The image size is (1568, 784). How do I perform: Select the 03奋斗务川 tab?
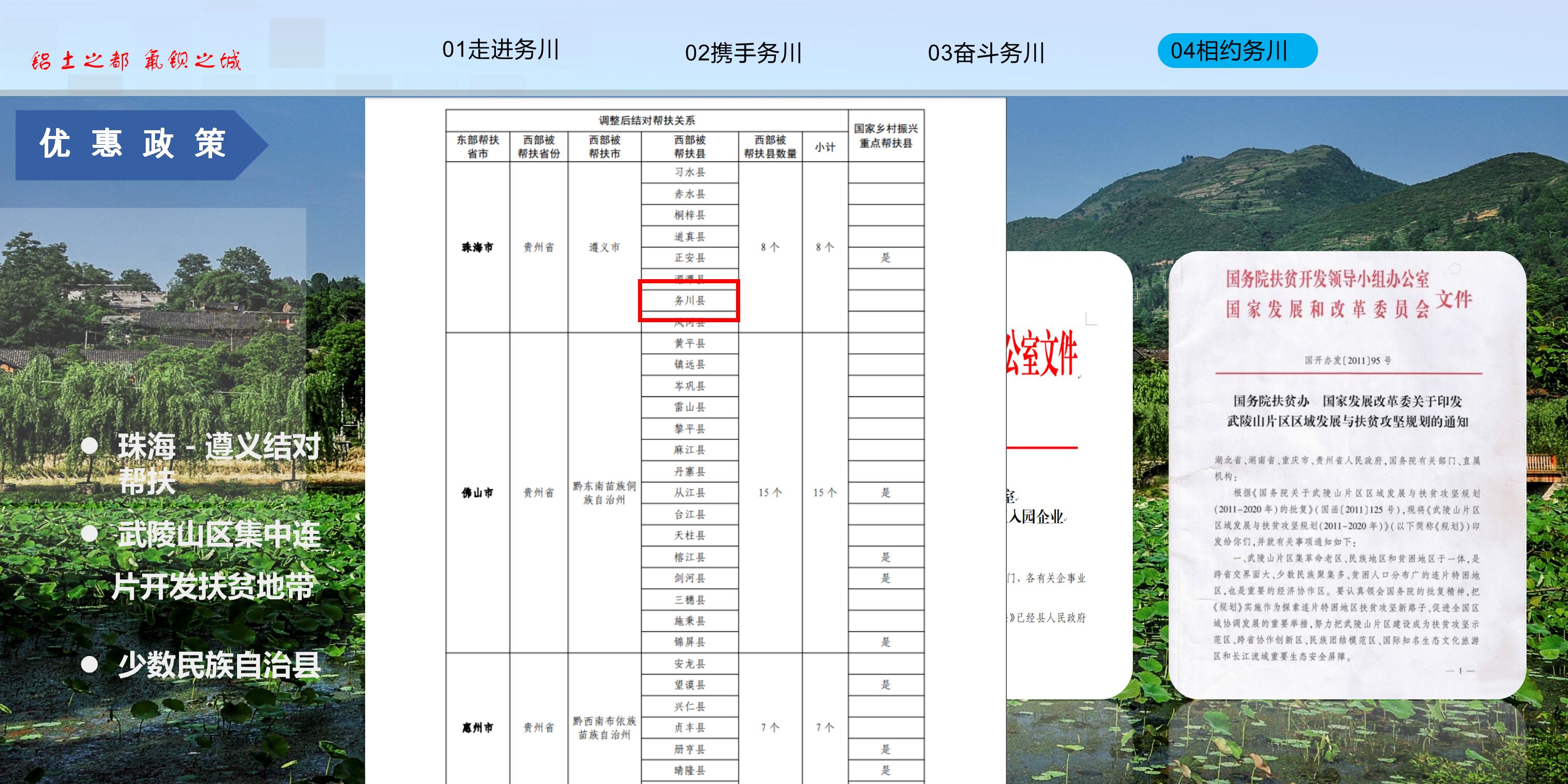pos(986,53)
